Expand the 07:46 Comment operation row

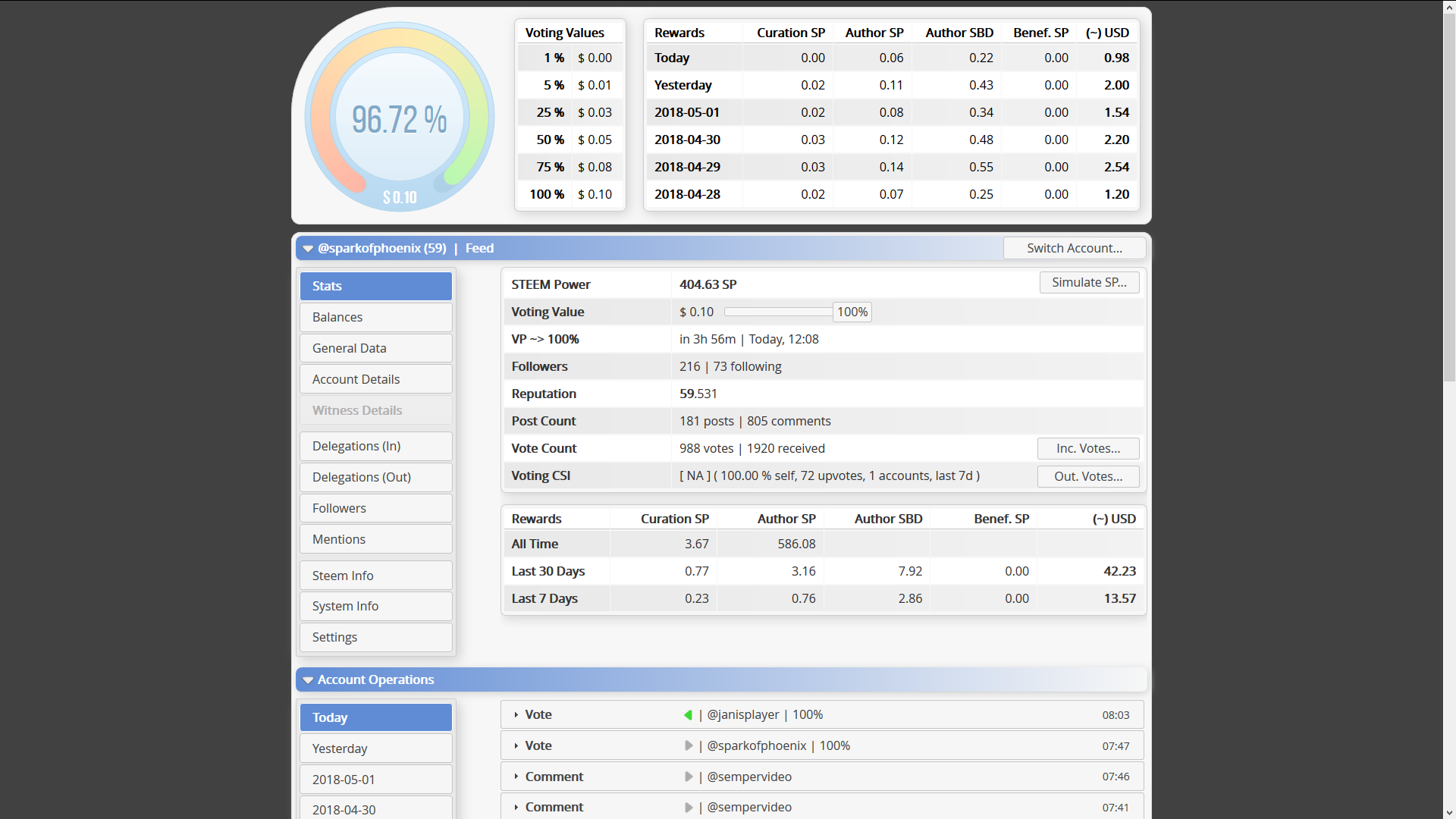pos(516,777)
